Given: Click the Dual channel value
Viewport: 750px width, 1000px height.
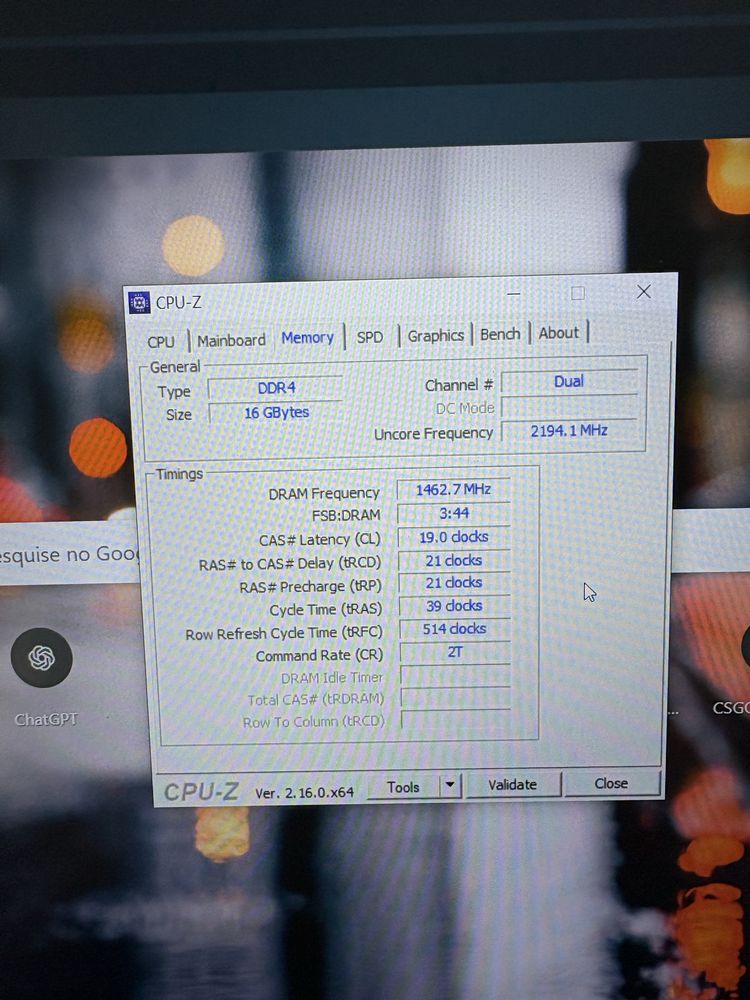Looking at the screenshot, I should (569, 381).
